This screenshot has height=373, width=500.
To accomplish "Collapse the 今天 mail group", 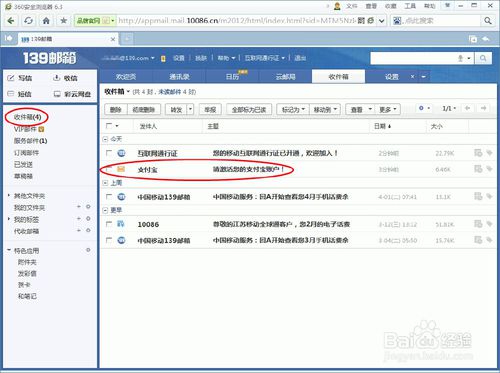I will click(105, 139).
